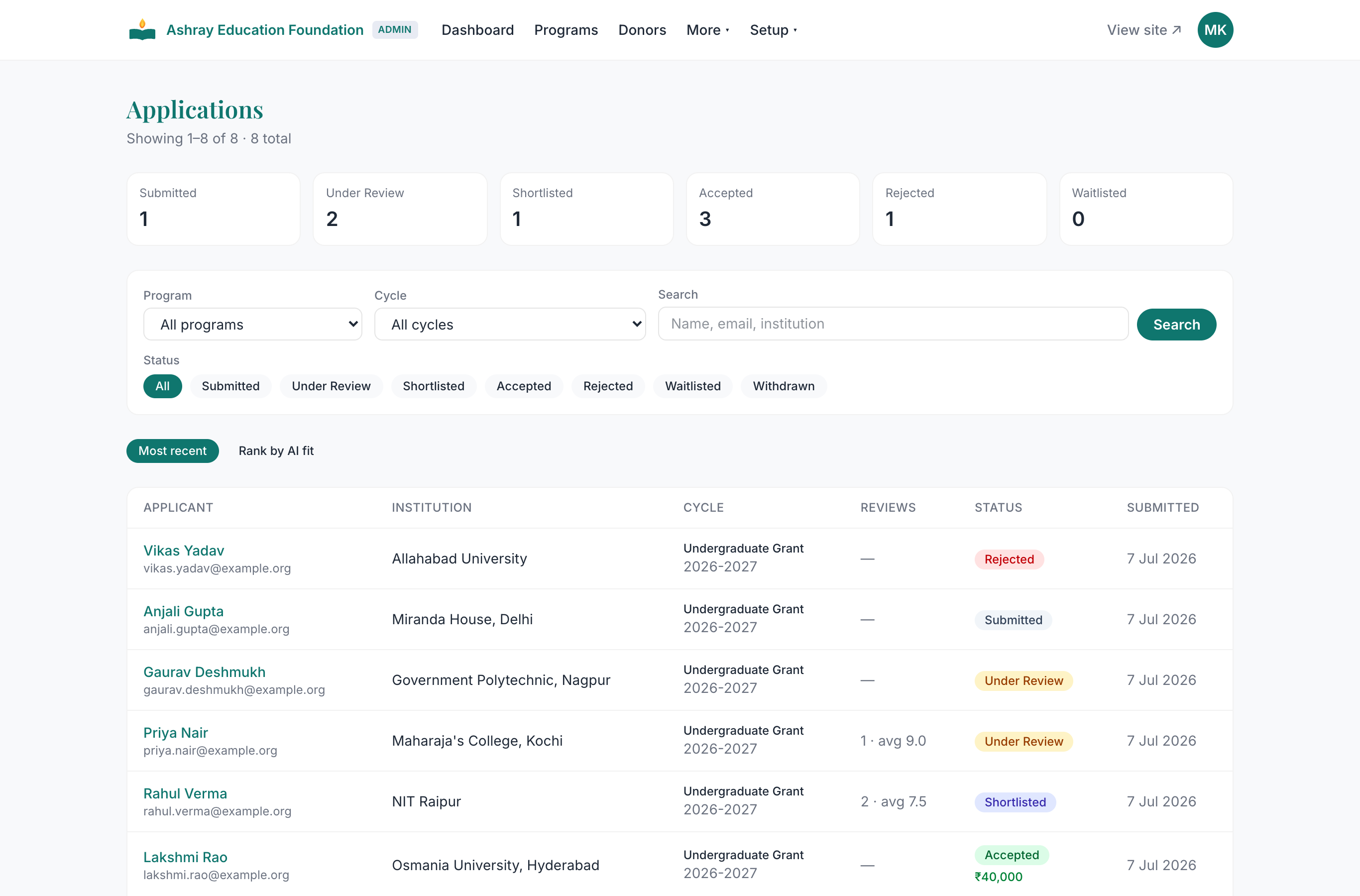Image resolution: width=1360 pixels, height=896 pixels.
Task: Click the Submitted summary card
Action: point(213,209)
